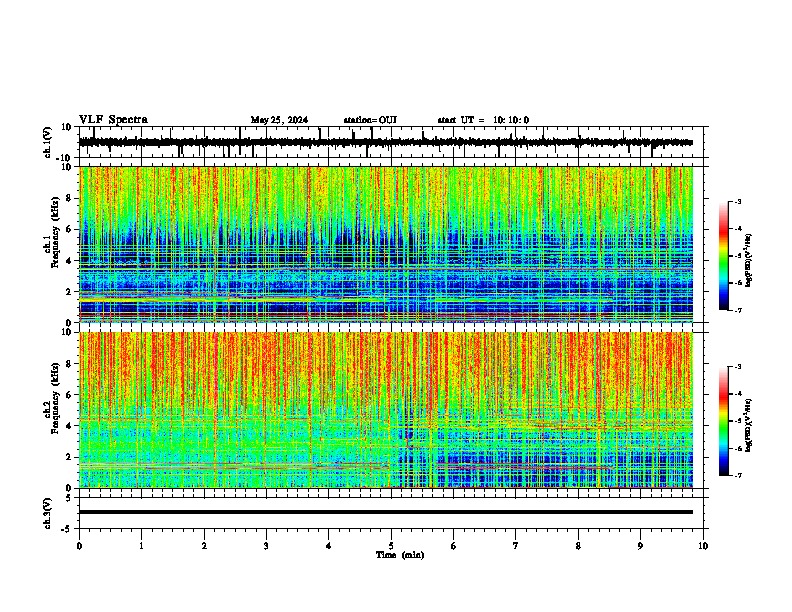Screen dimensions: 792x612
Task: Click the time axis tick label "3"
Action: pos(266,546)
